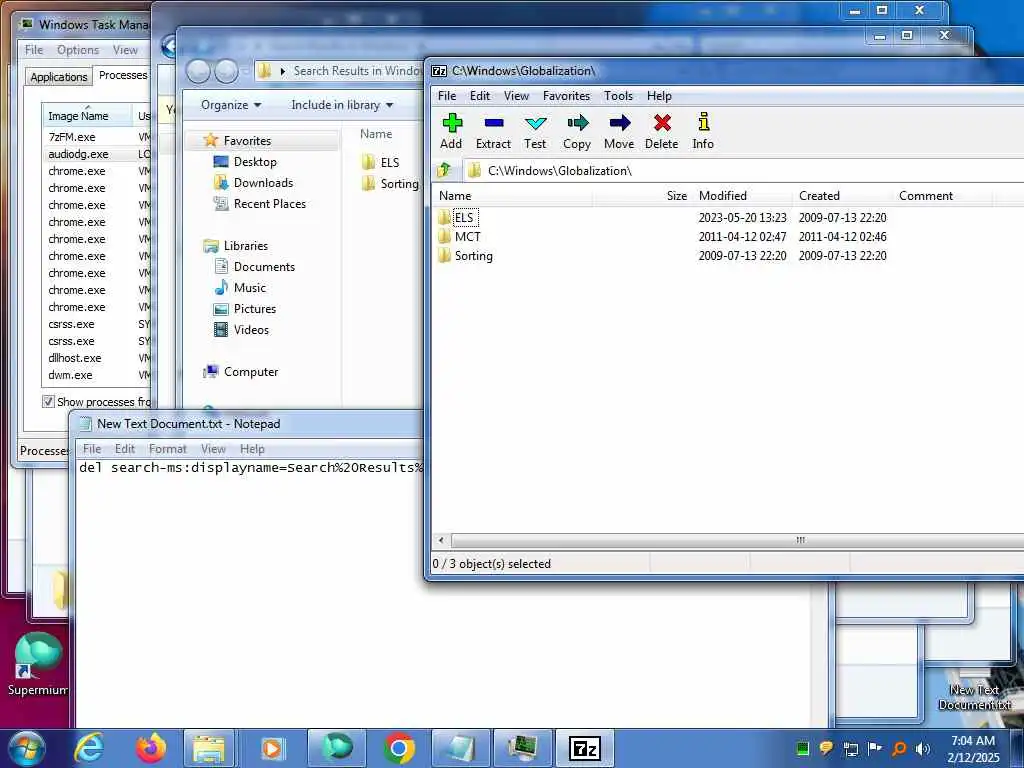
Task: Select the MCT folder in 7-Zip list
Action: click(x=460, y=236)
